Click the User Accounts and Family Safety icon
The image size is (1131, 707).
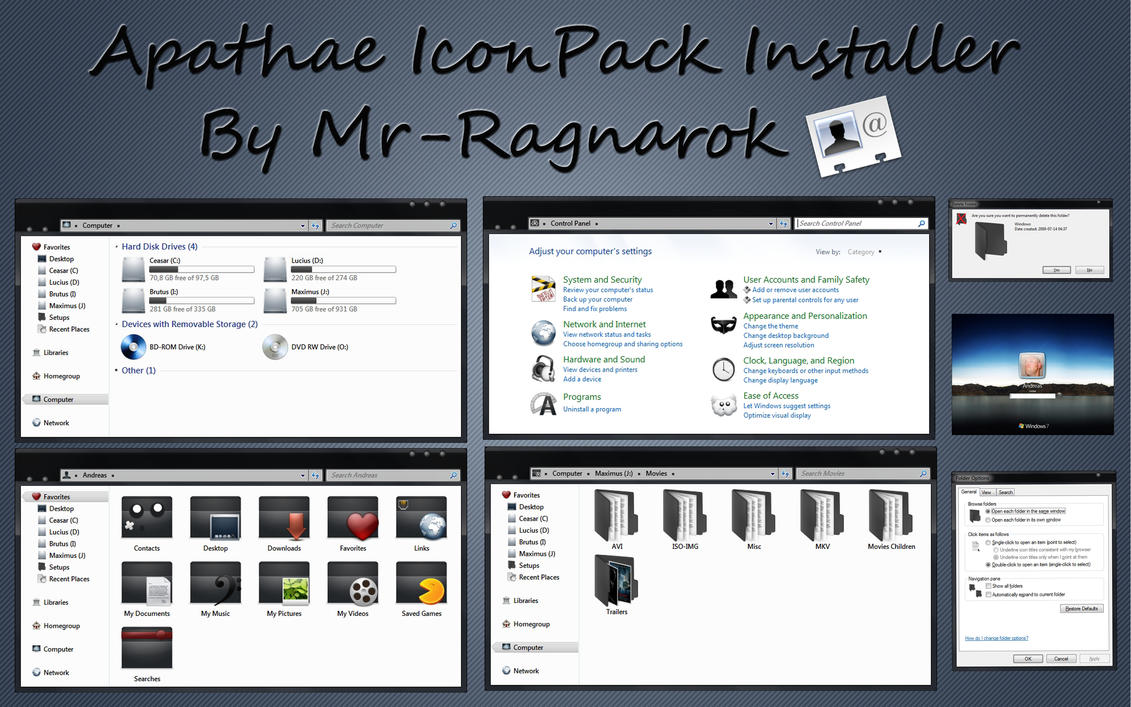coord(723,289)
